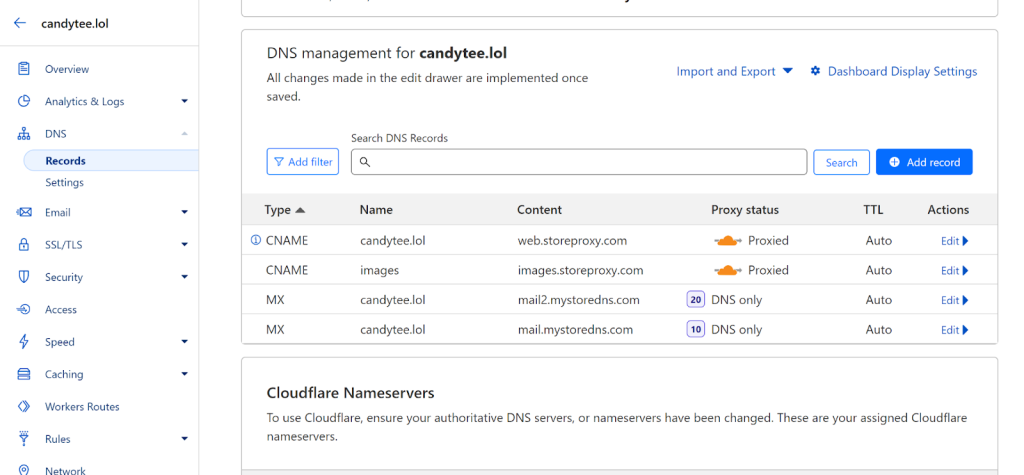Expand the SSL/TLS menu arrow

(184, 244)
